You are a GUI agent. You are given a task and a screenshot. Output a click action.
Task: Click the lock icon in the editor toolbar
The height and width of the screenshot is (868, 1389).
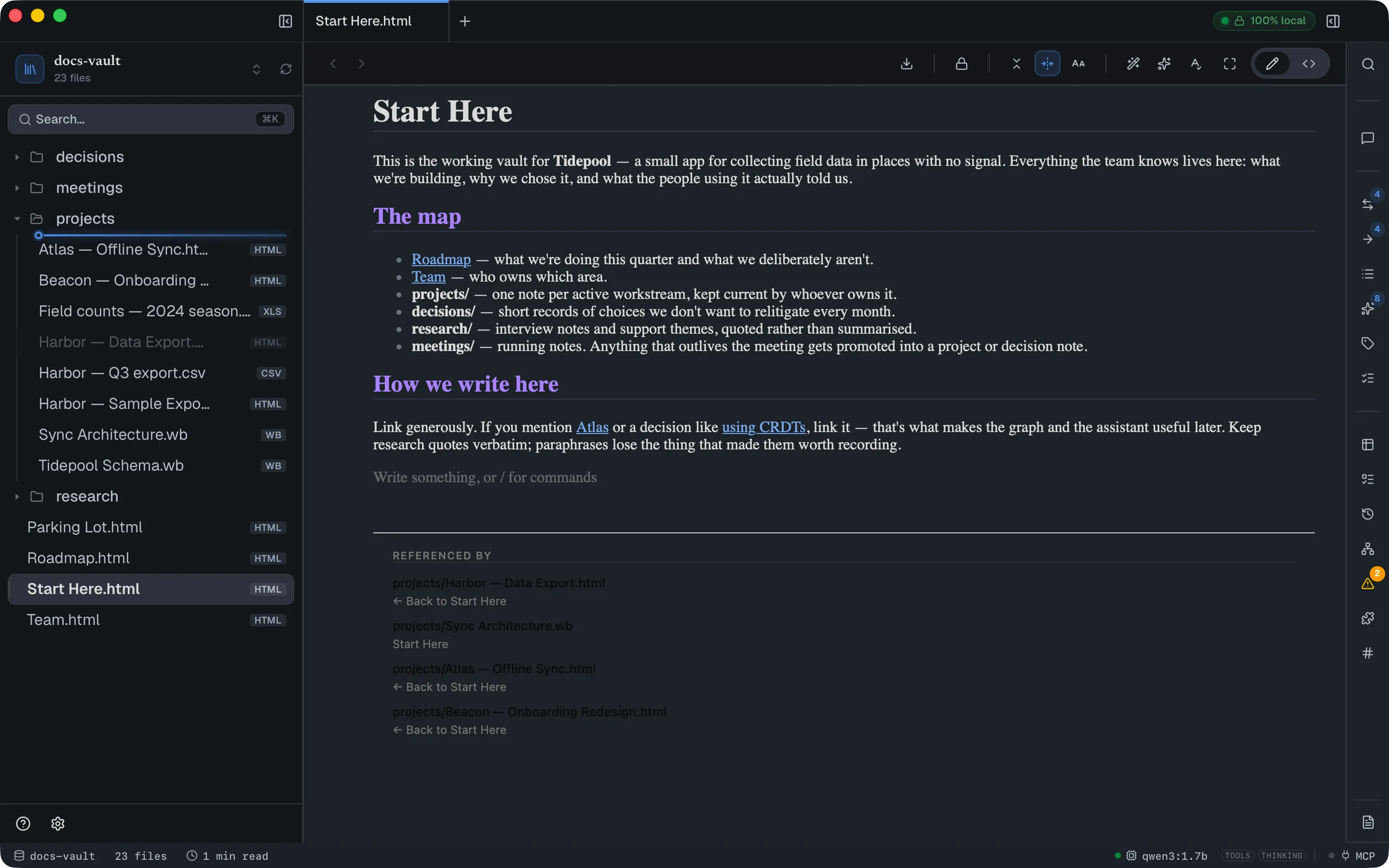961,64
